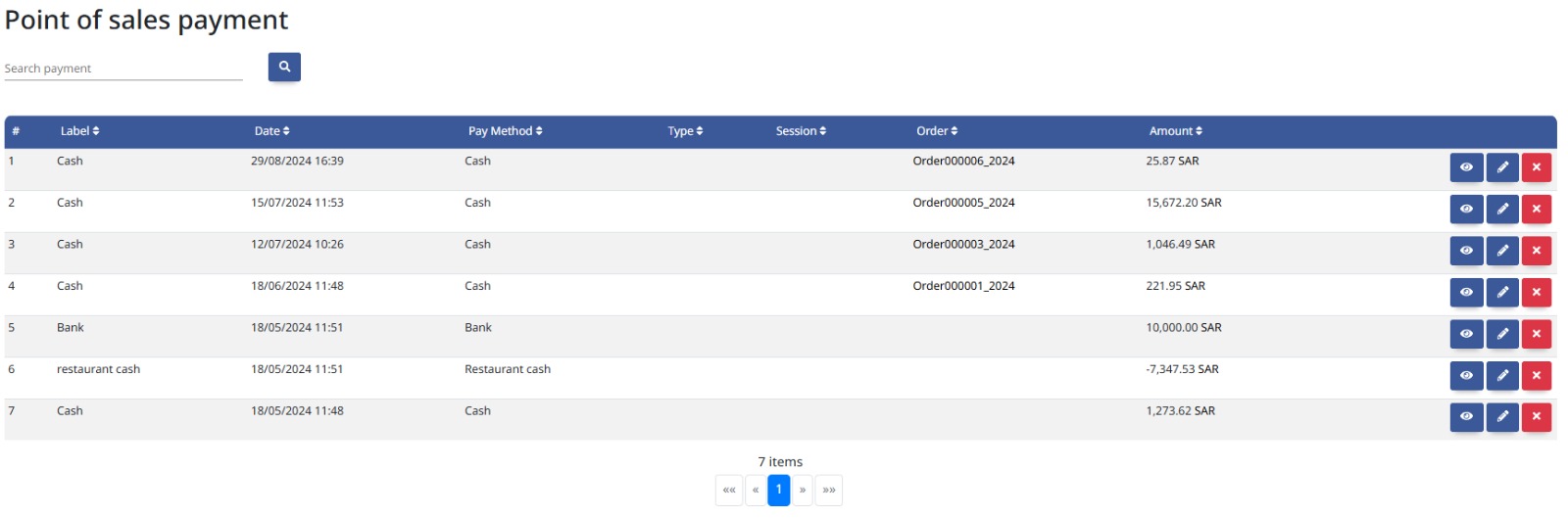Focus the Search payment input field

tap(123, 69)
